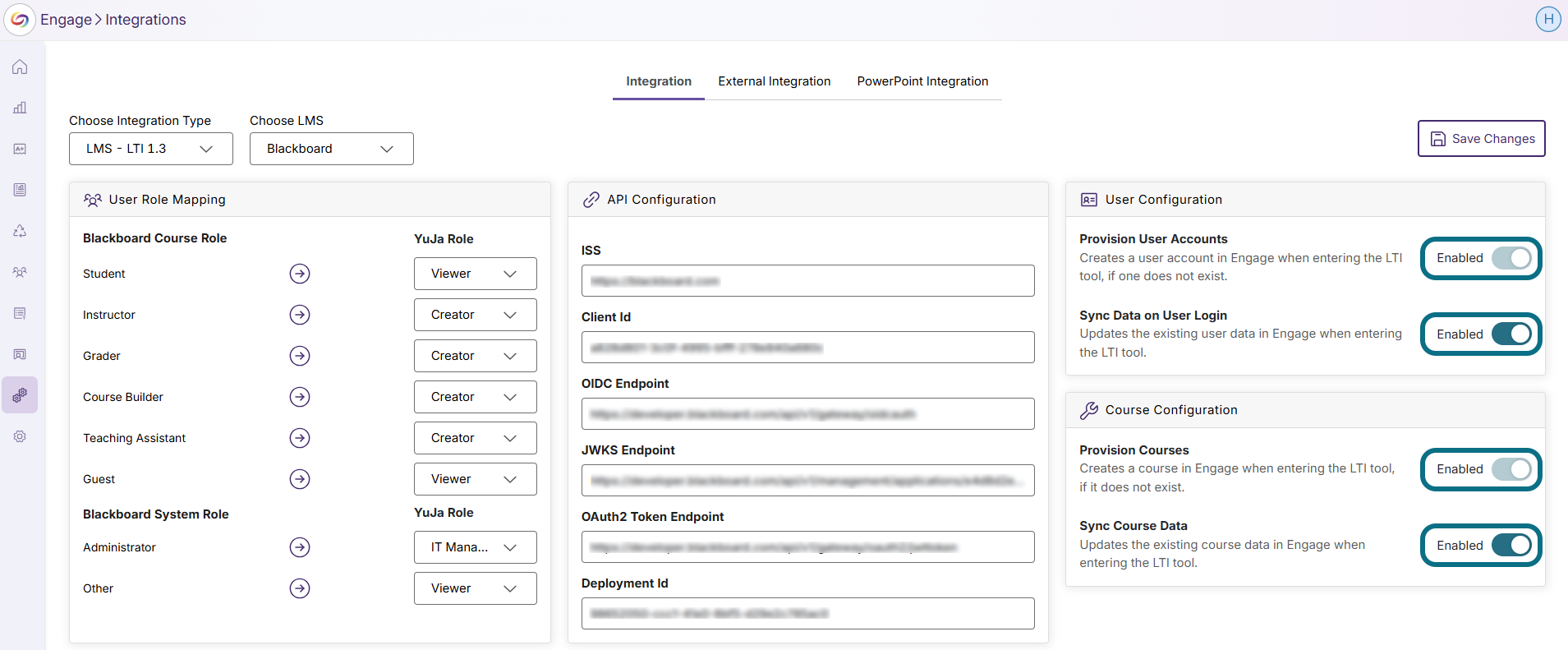Switch to the External Integration tab

(775, 81)
